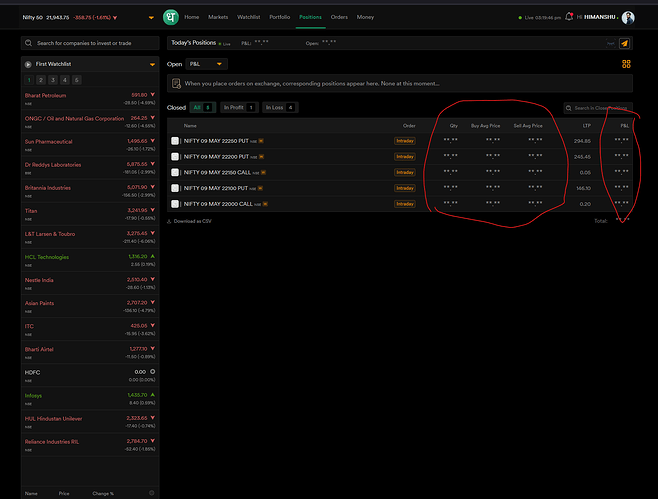Click orange badge next to NIFTY 22100 PUT
The image size is (658, 499).
tap(260, 188)
